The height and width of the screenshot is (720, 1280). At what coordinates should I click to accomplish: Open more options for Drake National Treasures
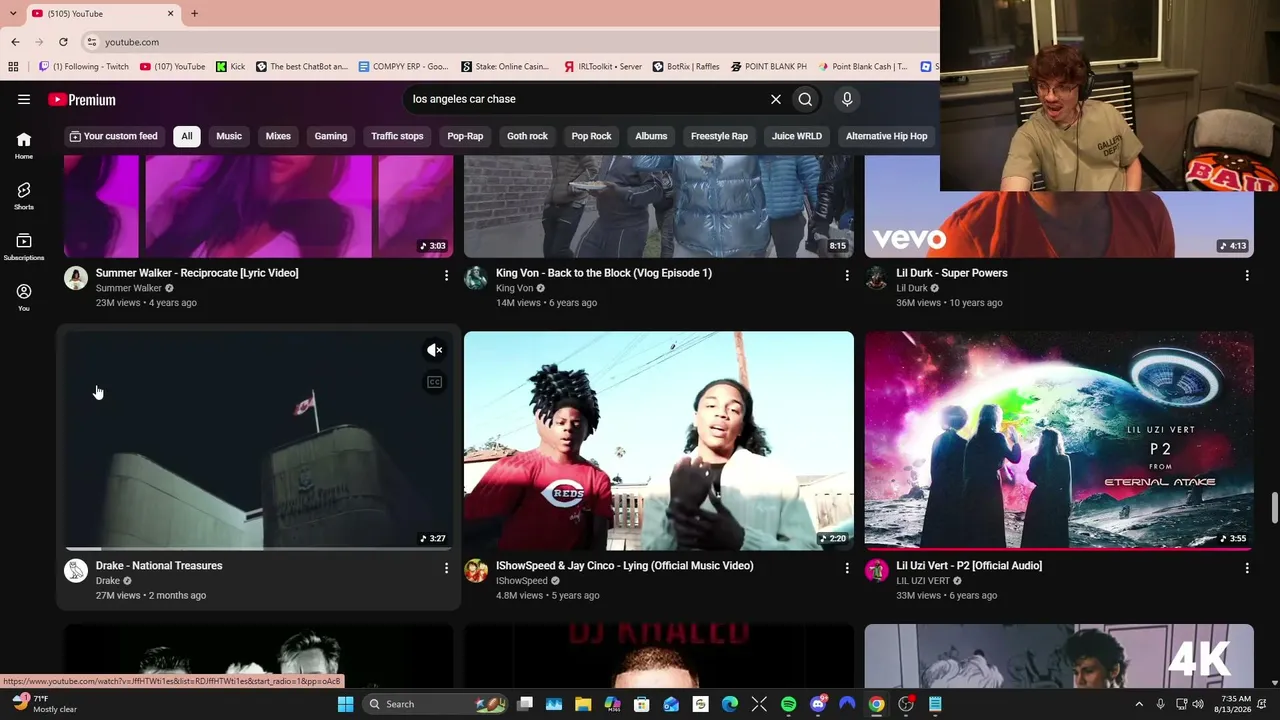[x=446, y=568]
